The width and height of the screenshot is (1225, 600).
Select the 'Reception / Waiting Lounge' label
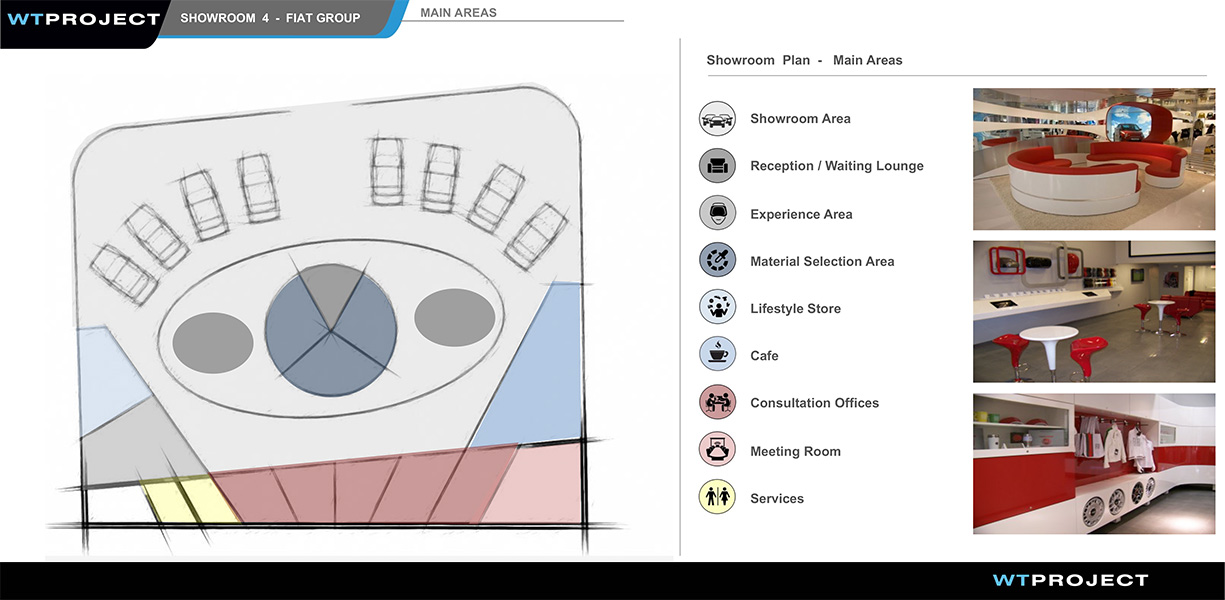(x=837, y=166)
